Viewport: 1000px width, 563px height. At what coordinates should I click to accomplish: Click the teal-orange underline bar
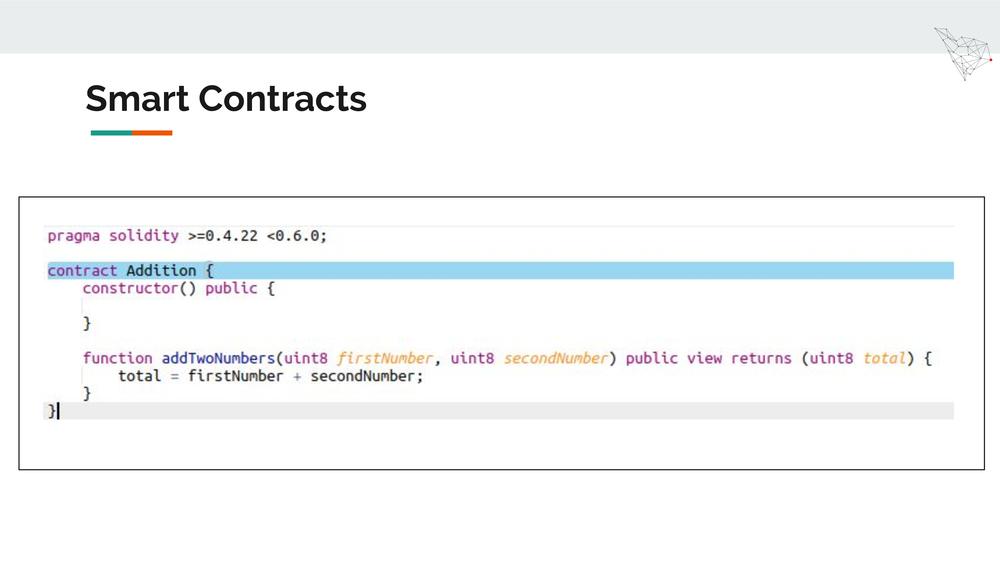coord(131,133)
